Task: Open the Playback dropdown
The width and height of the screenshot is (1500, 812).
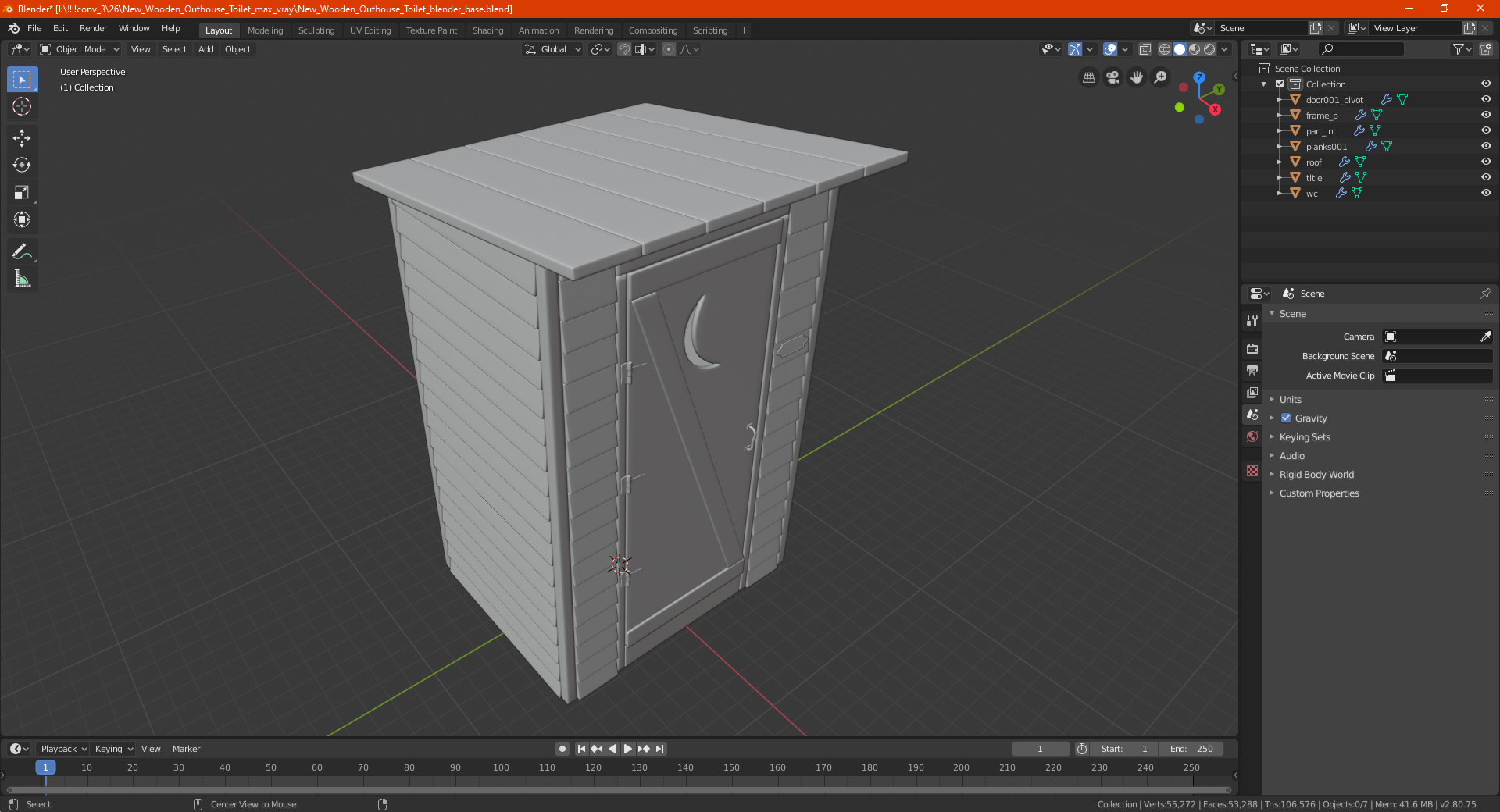Action: click(63, 749)
